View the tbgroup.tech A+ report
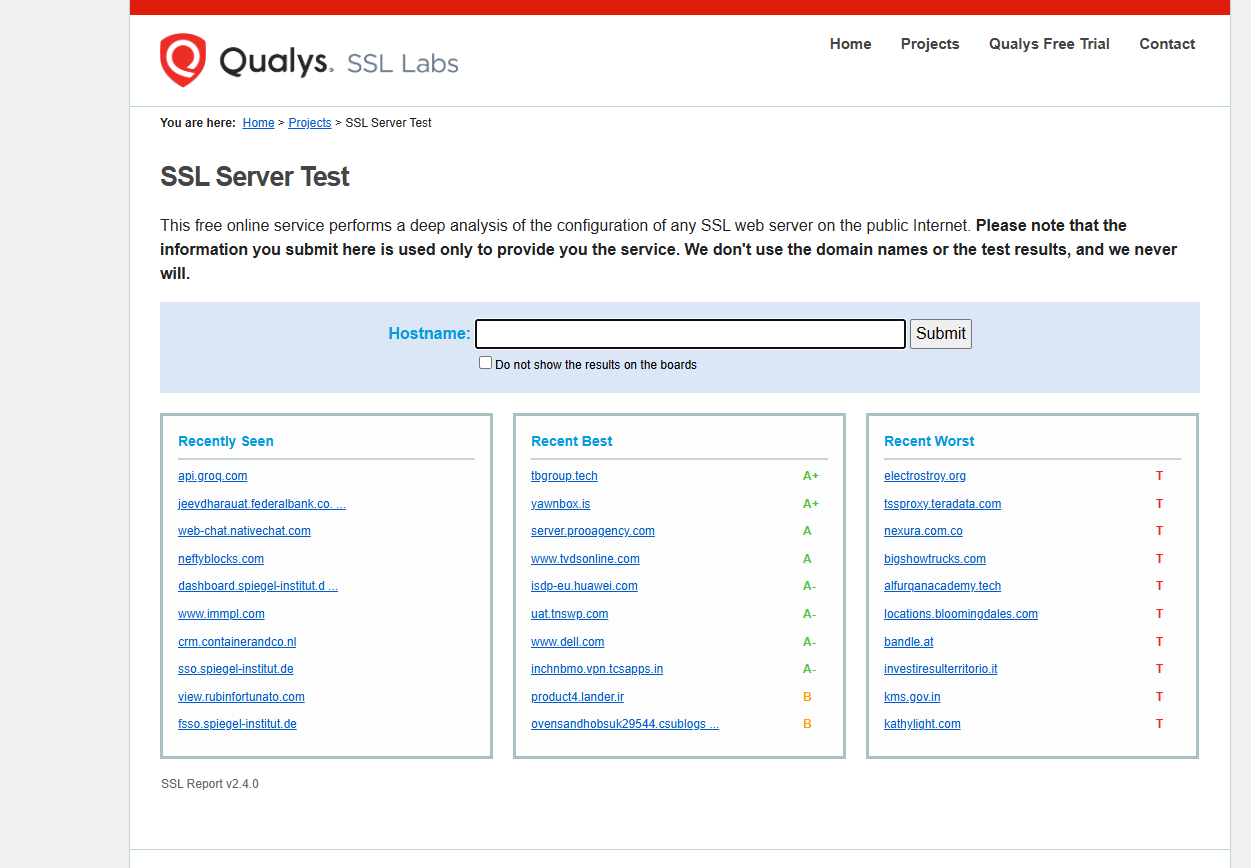This screenshot has width=1251, height=868. click(x=564, y=475)
